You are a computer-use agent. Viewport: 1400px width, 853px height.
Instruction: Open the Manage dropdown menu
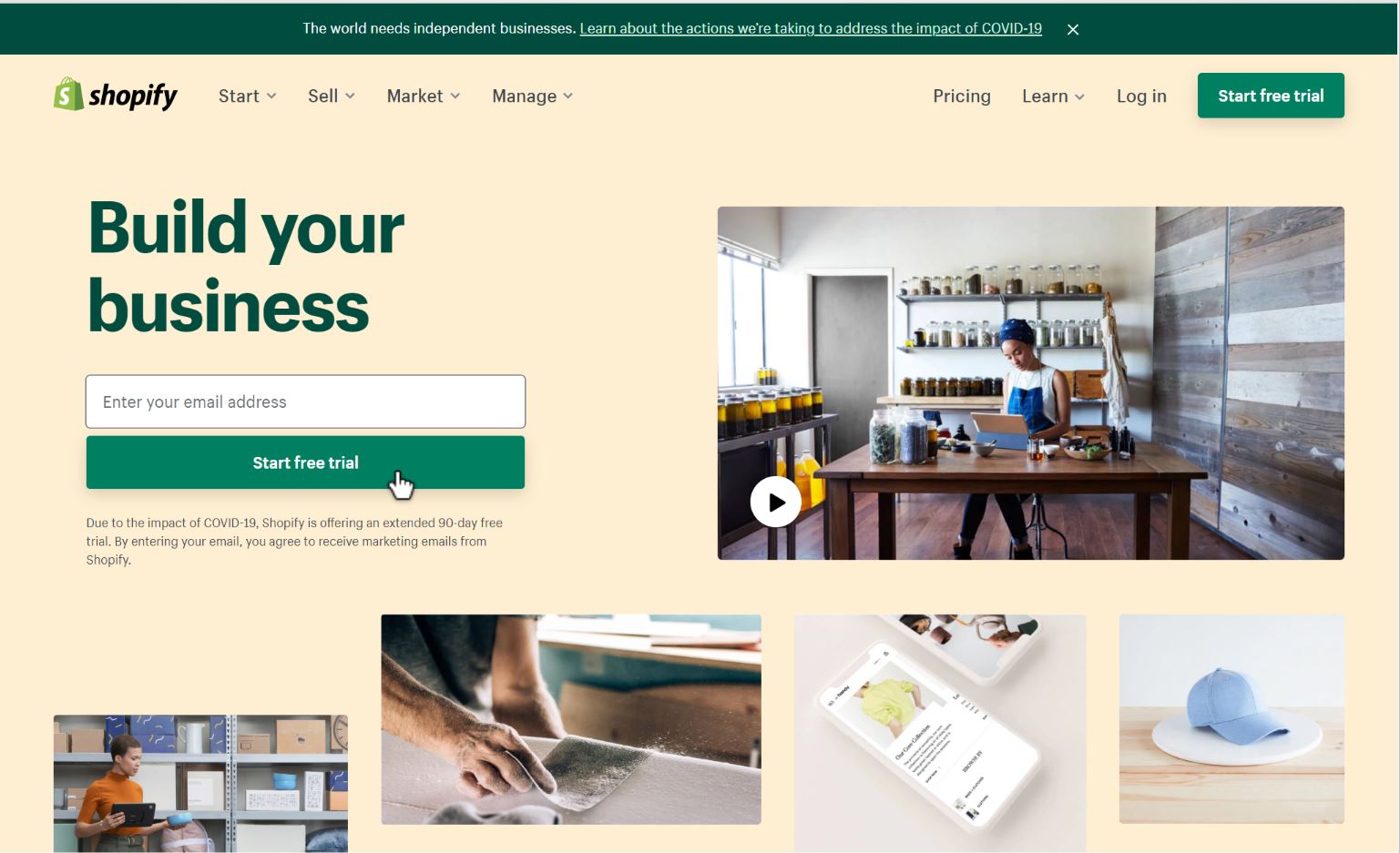533,96
